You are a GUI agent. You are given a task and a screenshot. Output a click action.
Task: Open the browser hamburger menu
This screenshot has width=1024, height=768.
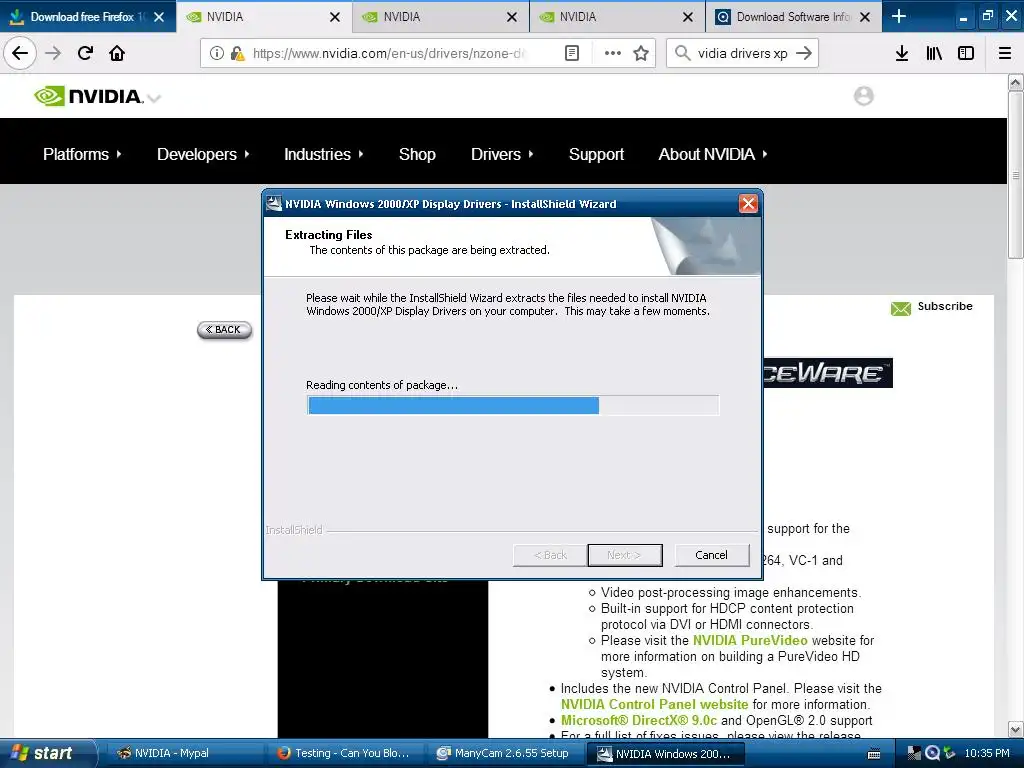[1005, 53]
